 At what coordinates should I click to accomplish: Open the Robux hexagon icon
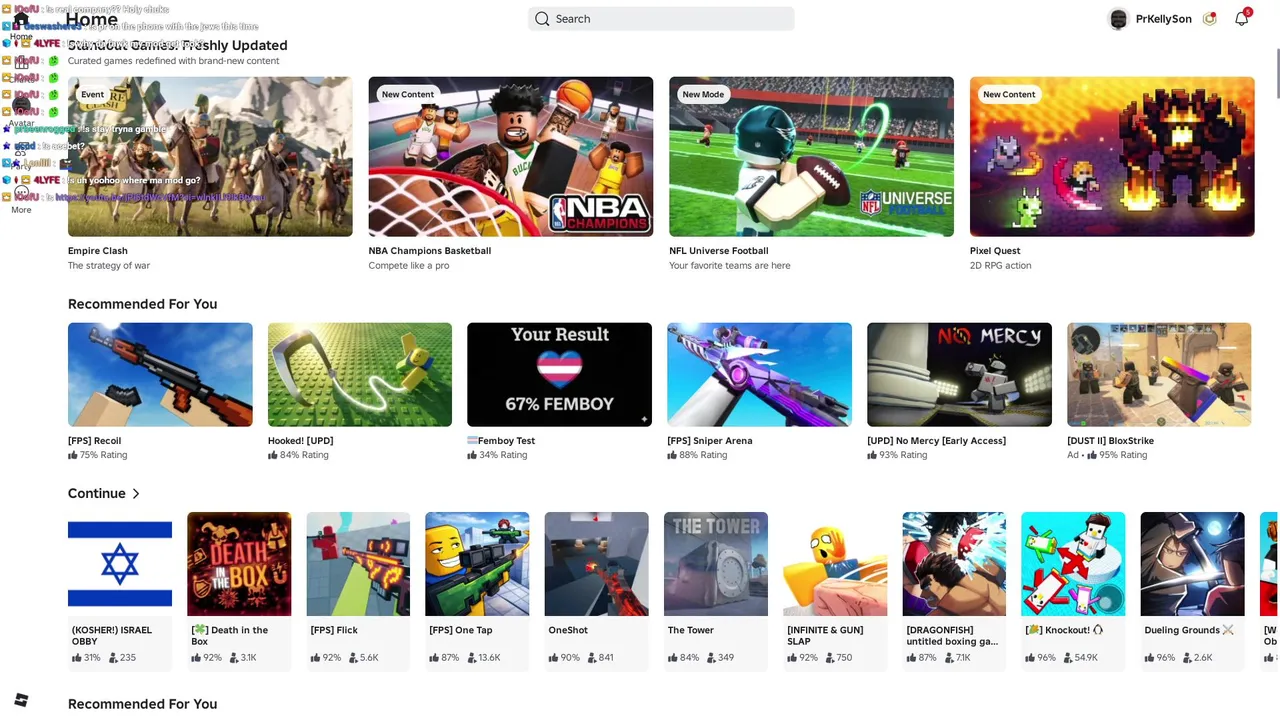[1209, 19]
